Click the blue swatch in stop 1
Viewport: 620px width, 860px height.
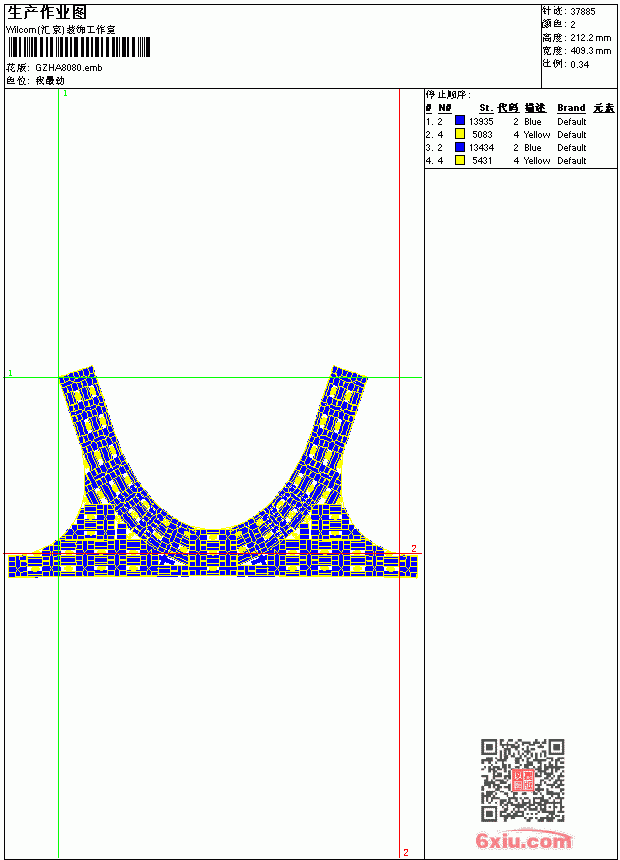(x=460, y=121)
